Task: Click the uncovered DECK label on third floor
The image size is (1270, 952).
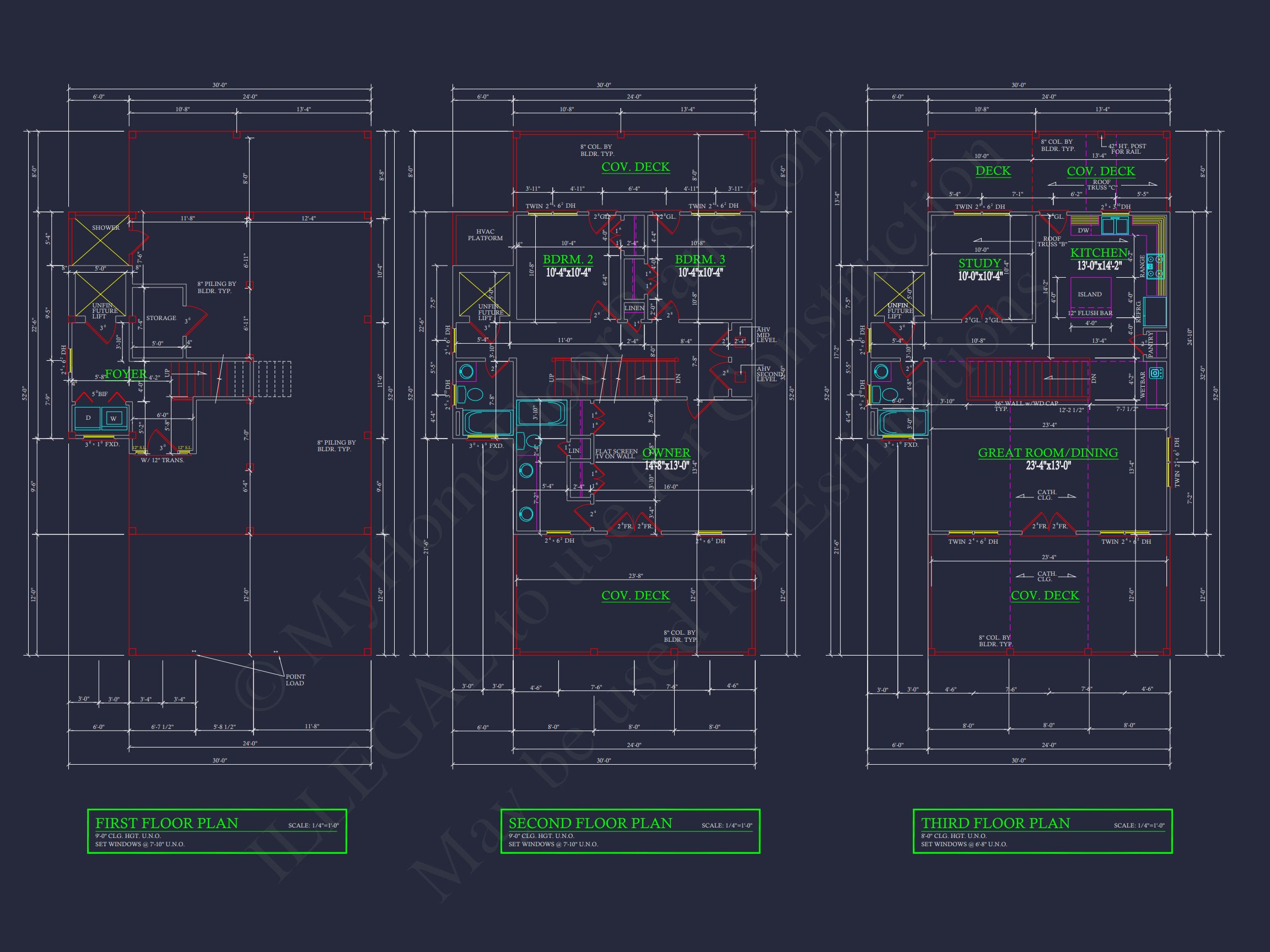Action: pos(993,171)
